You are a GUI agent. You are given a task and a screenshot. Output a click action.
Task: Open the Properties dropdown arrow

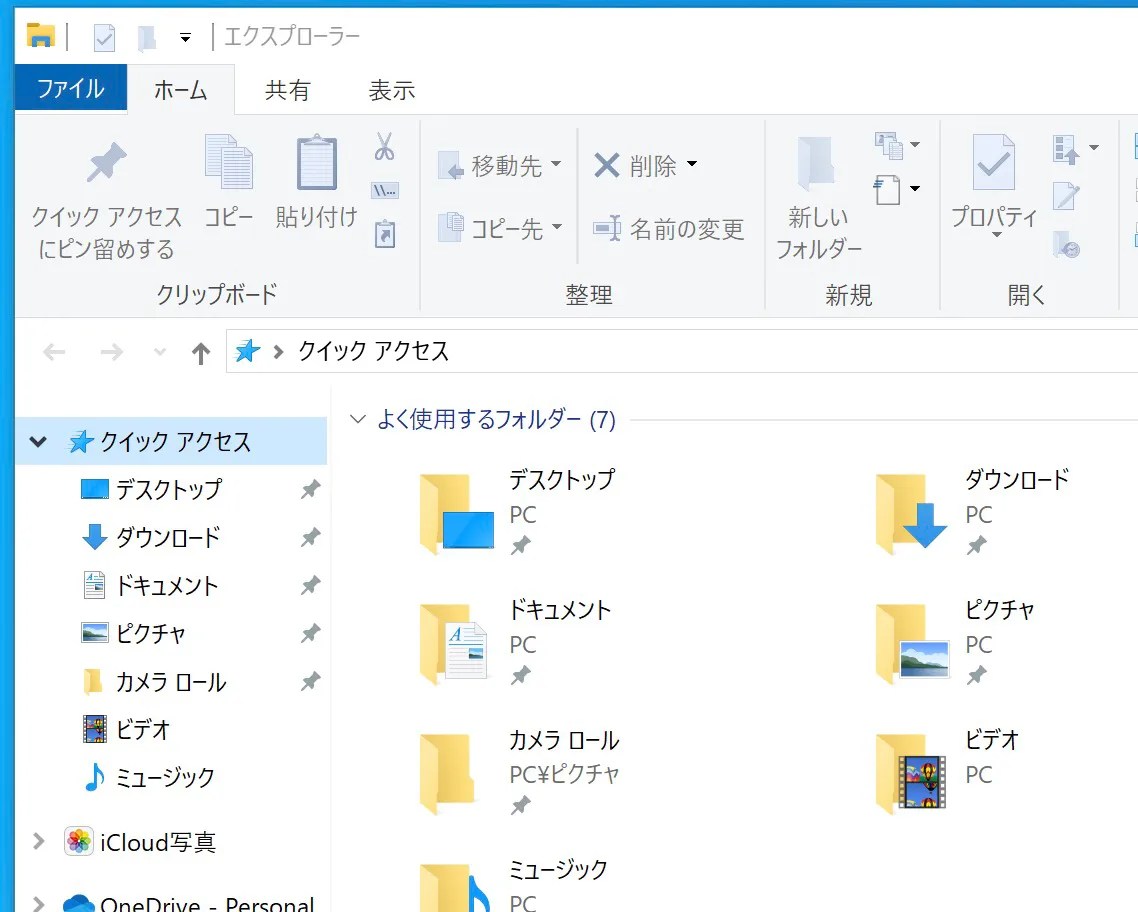point(996,234)
